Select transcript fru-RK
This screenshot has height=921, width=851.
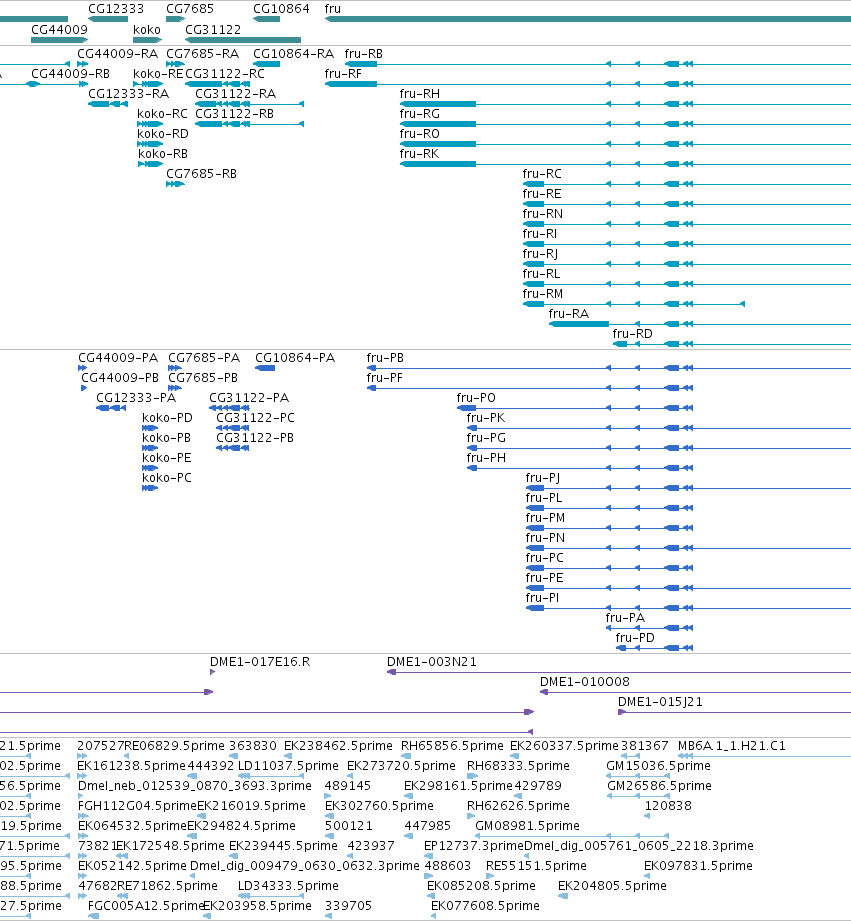[x=419, y=154]
